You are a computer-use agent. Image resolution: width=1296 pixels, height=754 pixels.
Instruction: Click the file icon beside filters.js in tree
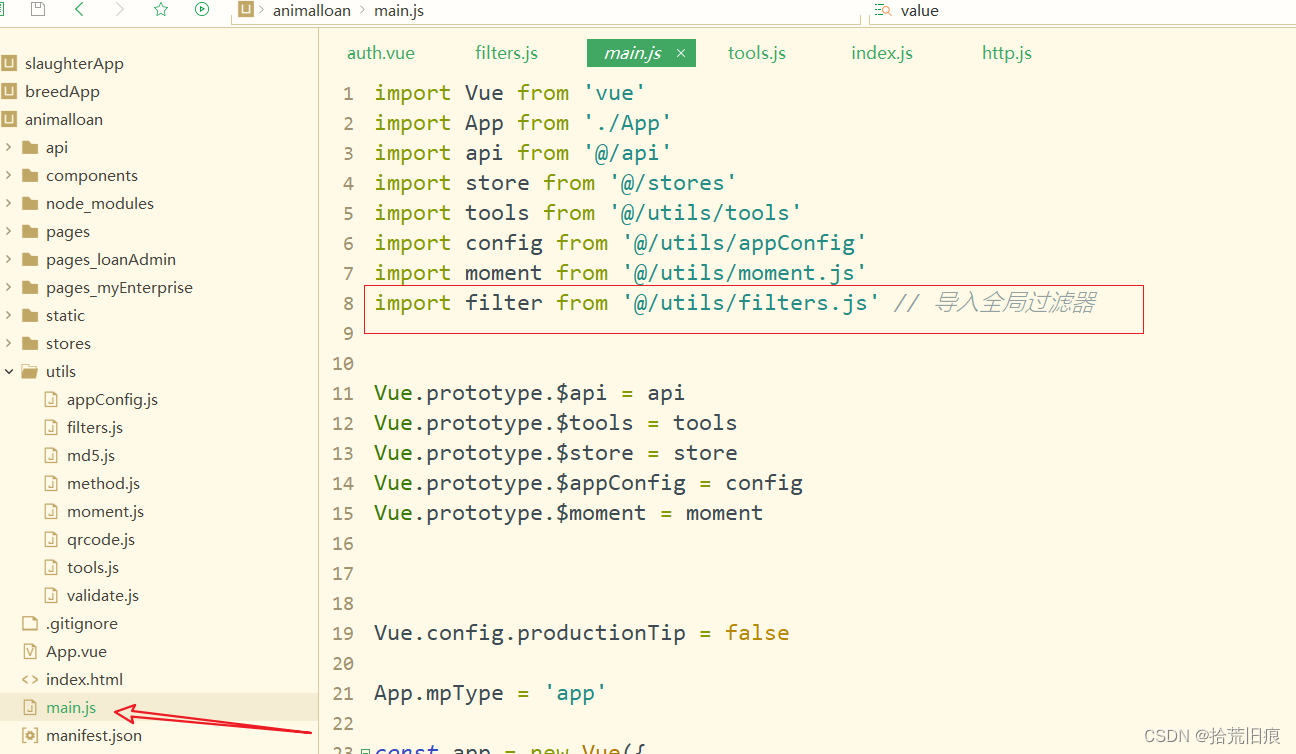tap(51, 427)
